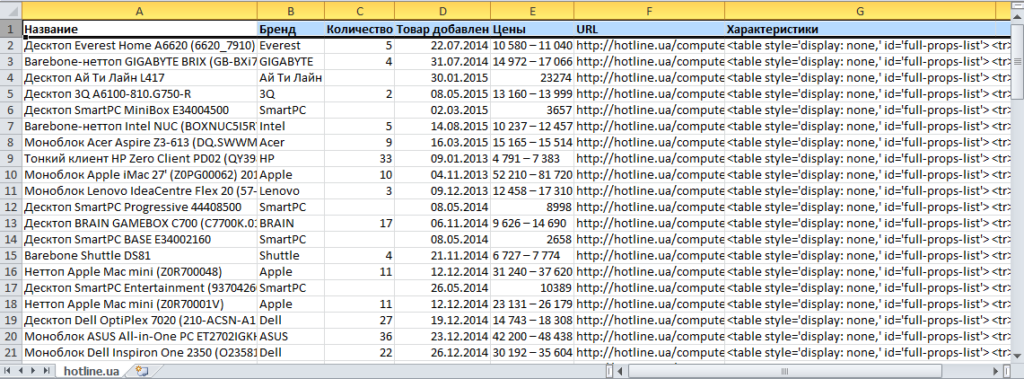
Task: Click the 'Количество' header cell
Action: point(359,29)
